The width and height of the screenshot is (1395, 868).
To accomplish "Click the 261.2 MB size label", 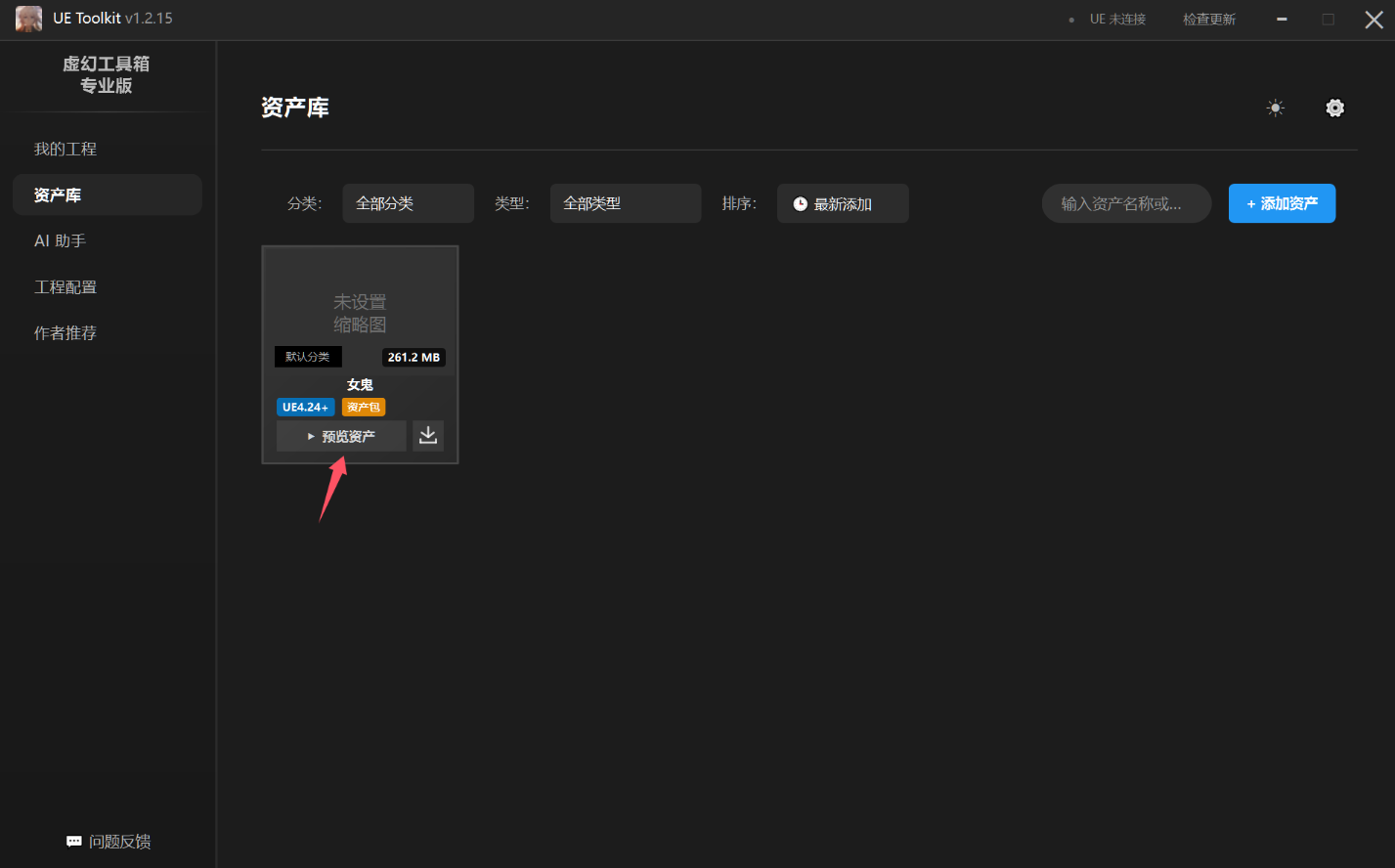I will (414, 357).
